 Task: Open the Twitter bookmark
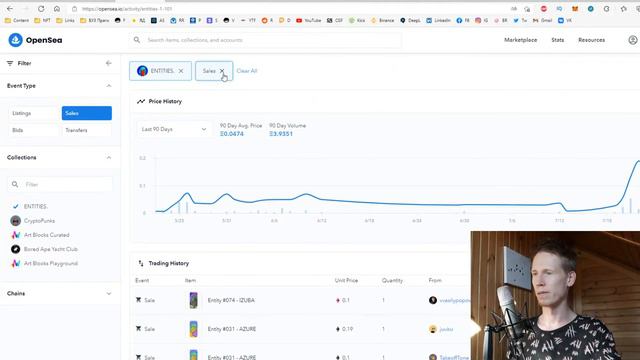click(520, 20)
